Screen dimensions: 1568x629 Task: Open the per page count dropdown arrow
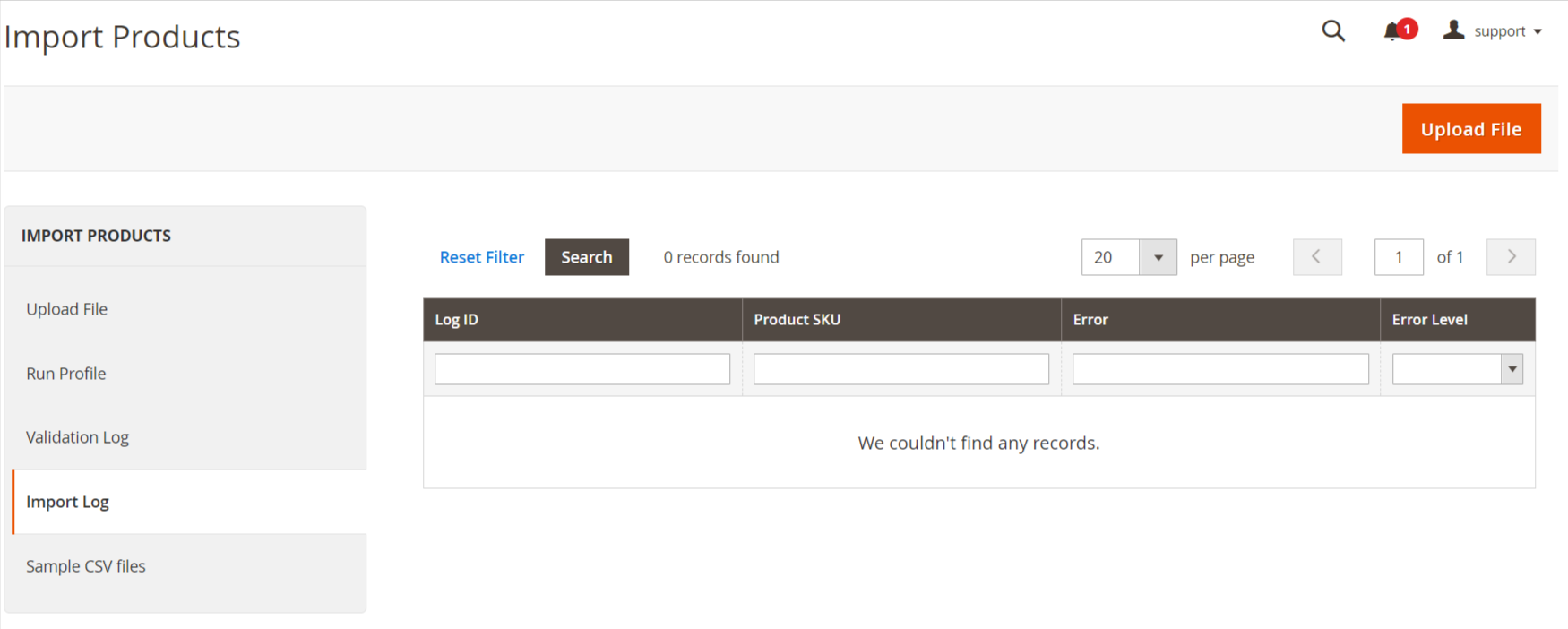click(x=1158, y=257)
